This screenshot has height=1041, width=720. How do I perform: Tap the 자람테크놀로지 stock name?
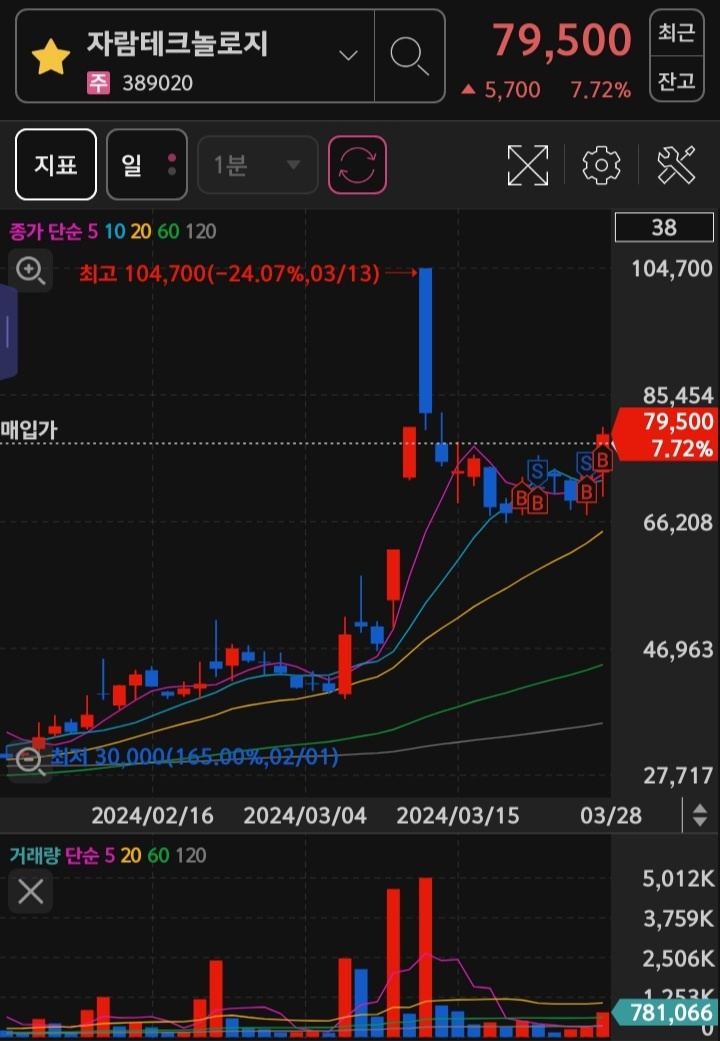[x=177, y=44]
